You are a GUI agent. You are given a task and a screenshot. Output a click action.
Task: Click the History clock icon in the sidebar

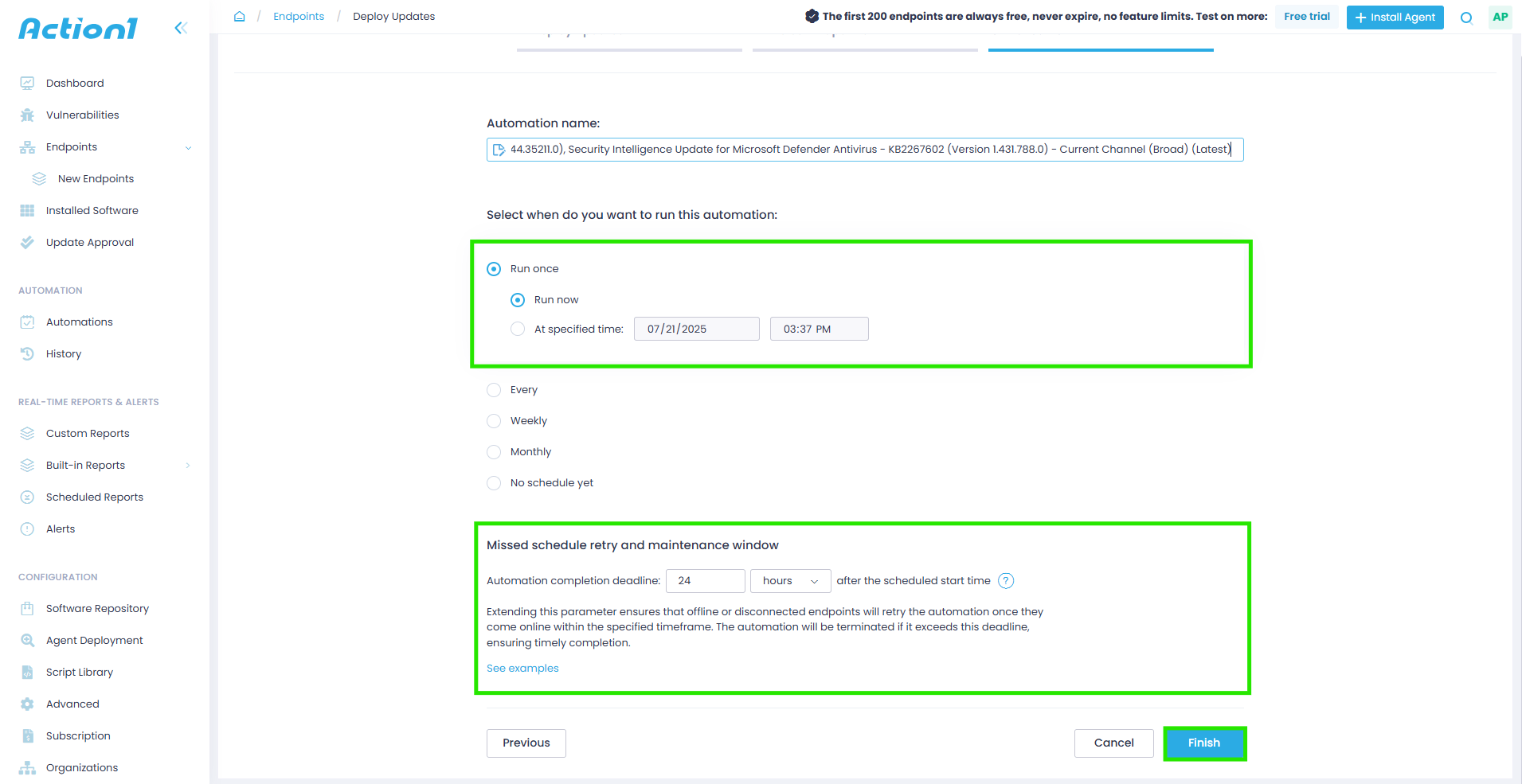pos(27,354)
